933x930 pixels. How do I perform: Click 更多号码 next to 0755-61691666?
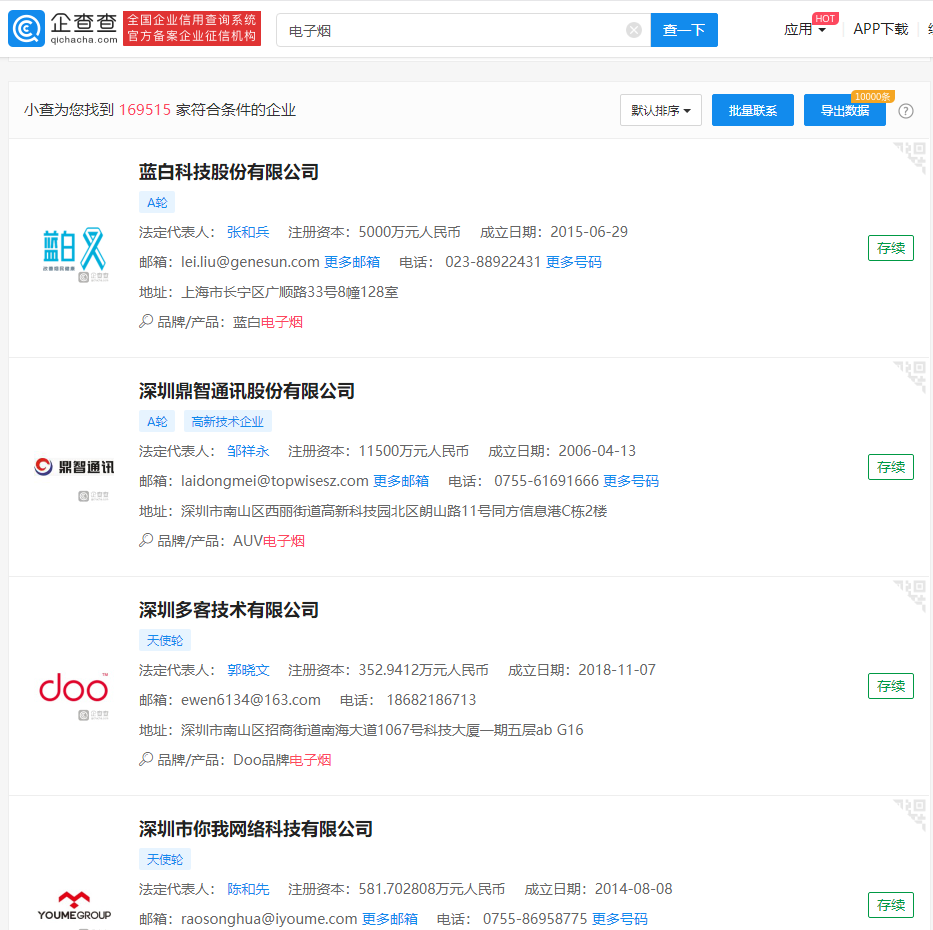(631, 481)
